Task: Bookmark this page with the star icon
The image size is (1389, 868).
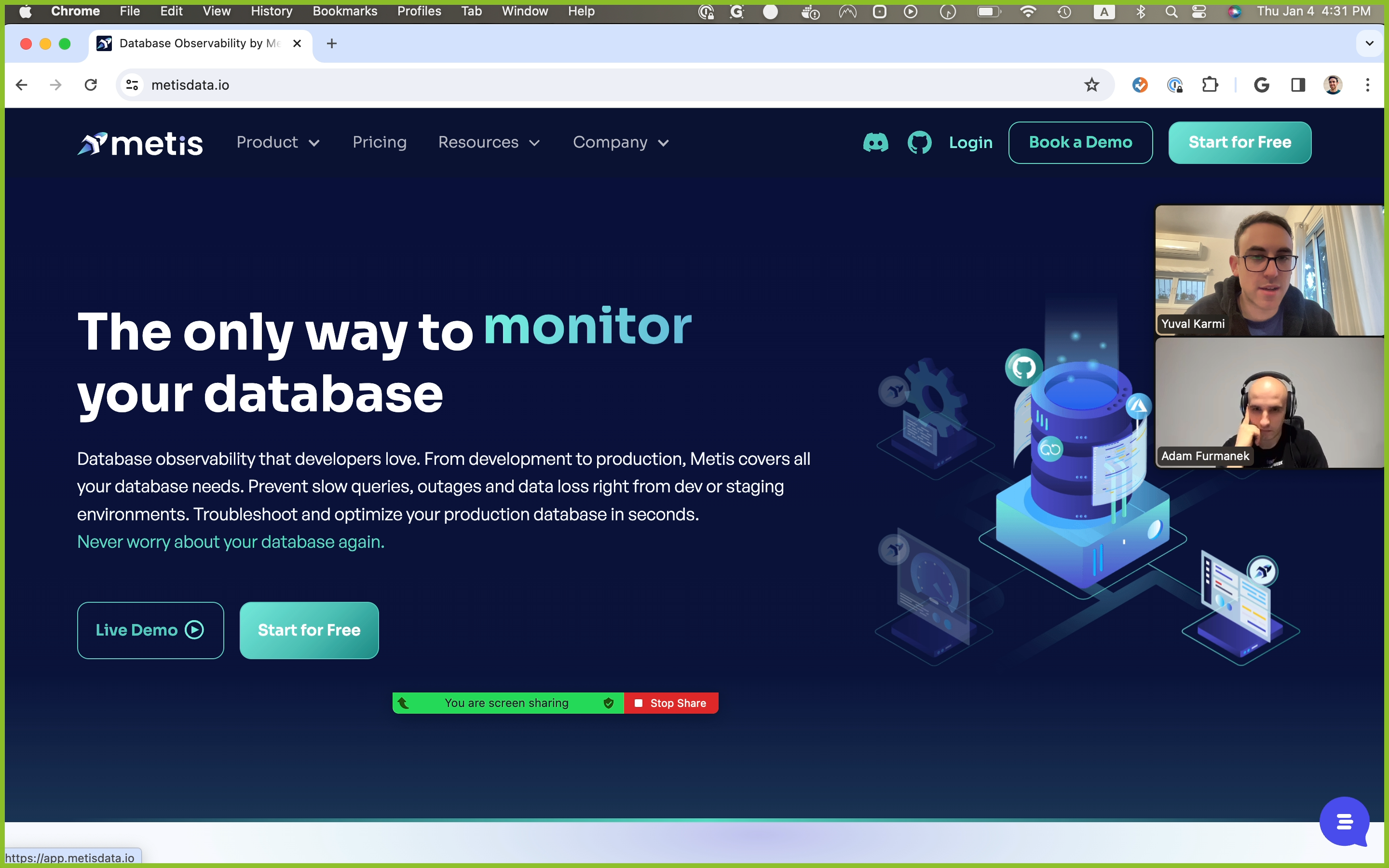Action: pyautogui.click(x=1091, y=85)
